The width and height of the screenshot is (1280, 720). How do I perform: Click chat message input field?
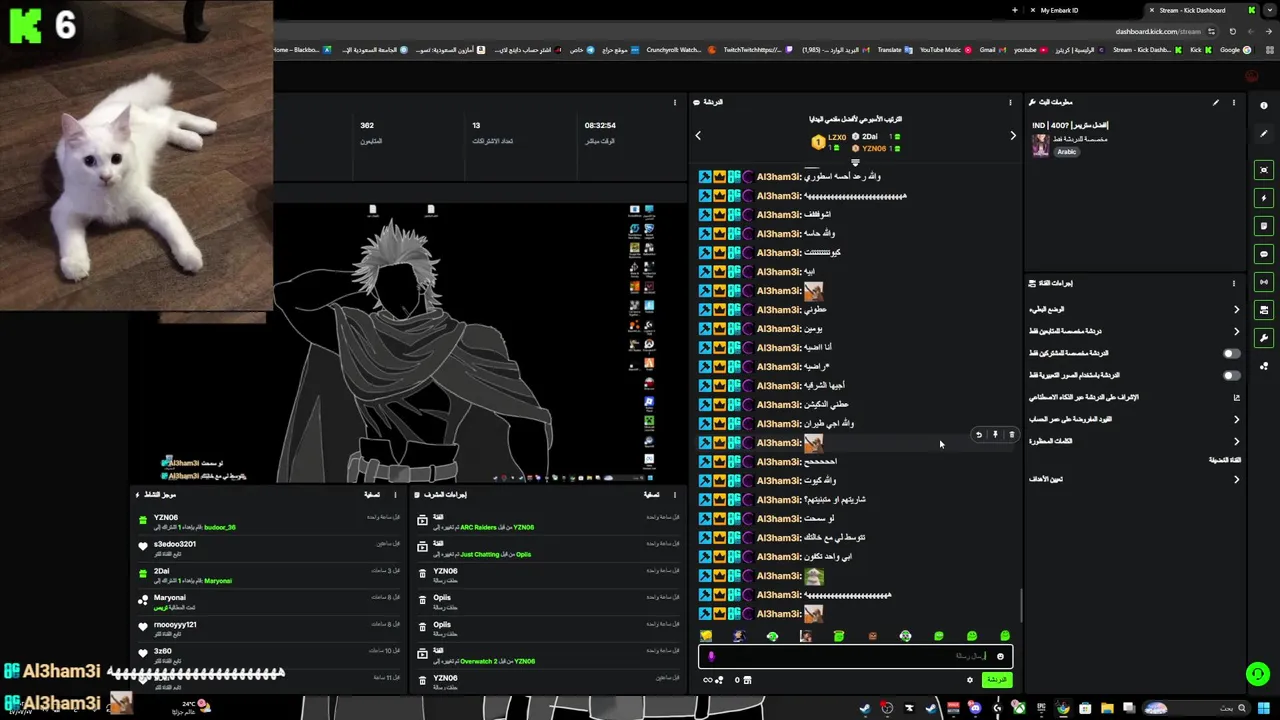[855, 656]
